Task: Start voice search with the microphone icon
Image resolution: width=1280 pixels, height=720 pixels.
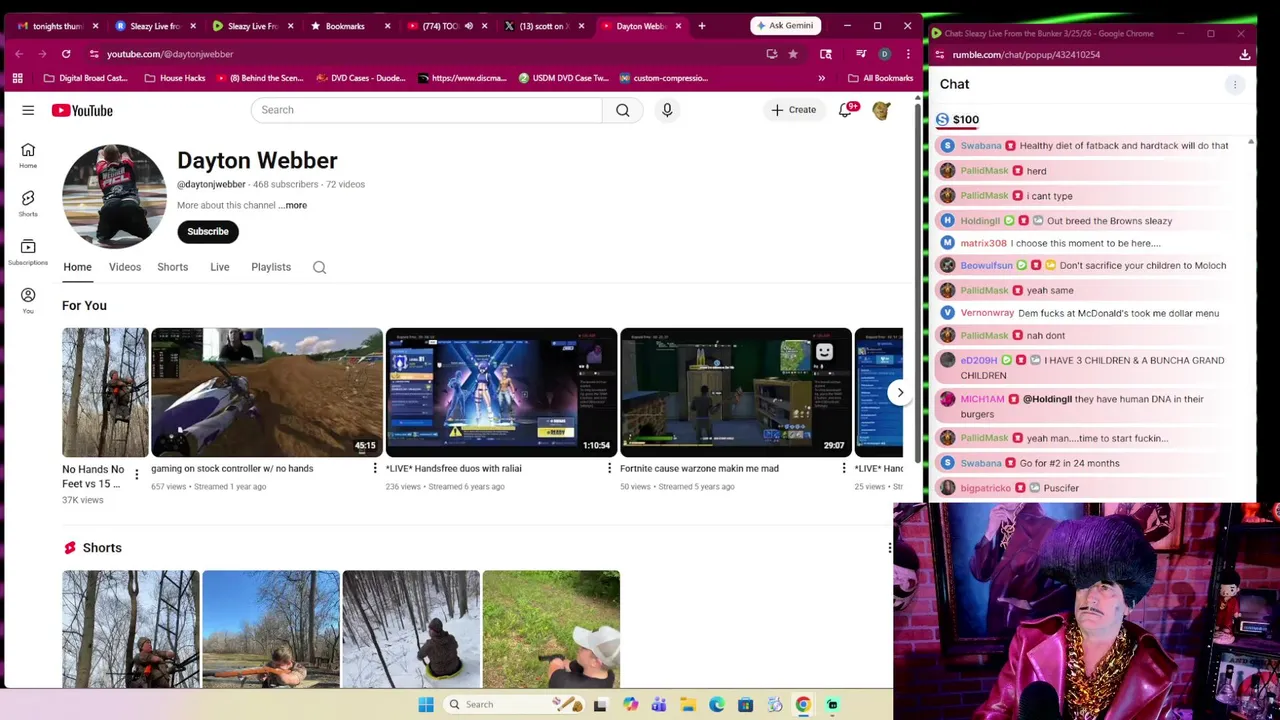Action: tap(667, 110)
